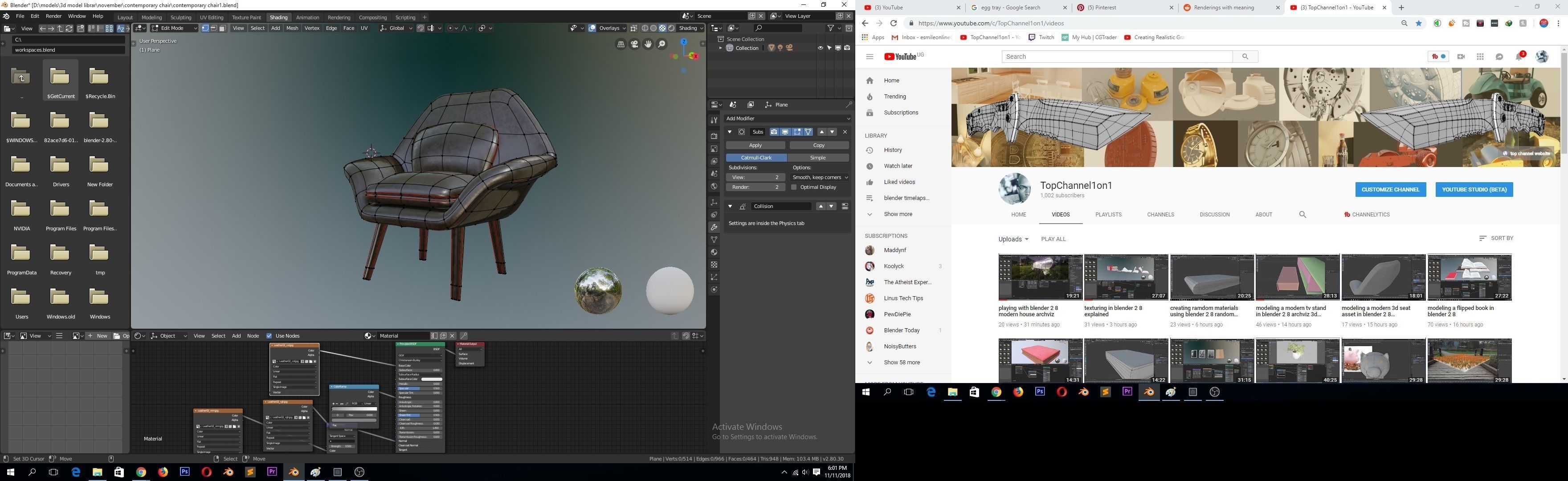
Task: Open the PLAYLISTS tab on channel
Action: point(1108,214)
